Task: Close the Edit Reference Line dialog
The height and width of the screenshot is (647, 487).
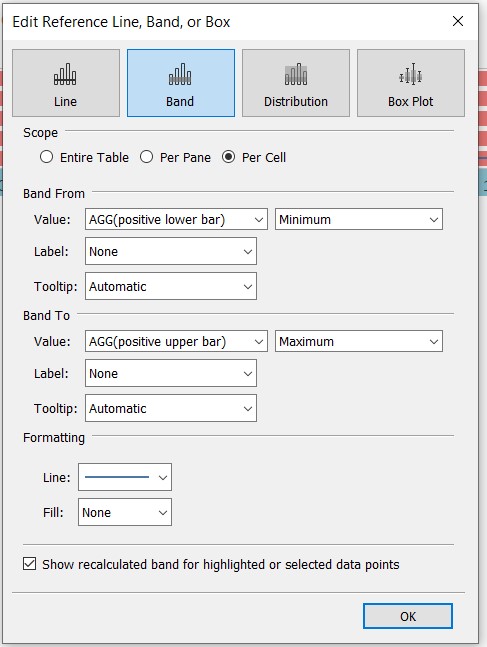Action: click(458, 21)
